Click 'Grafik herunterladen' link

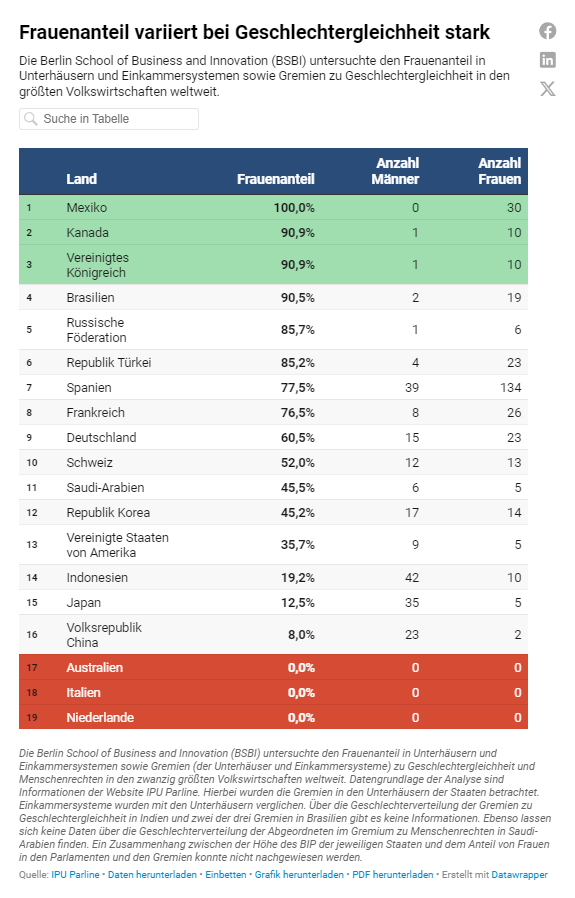pyautogui.click(x=299, y=875)
